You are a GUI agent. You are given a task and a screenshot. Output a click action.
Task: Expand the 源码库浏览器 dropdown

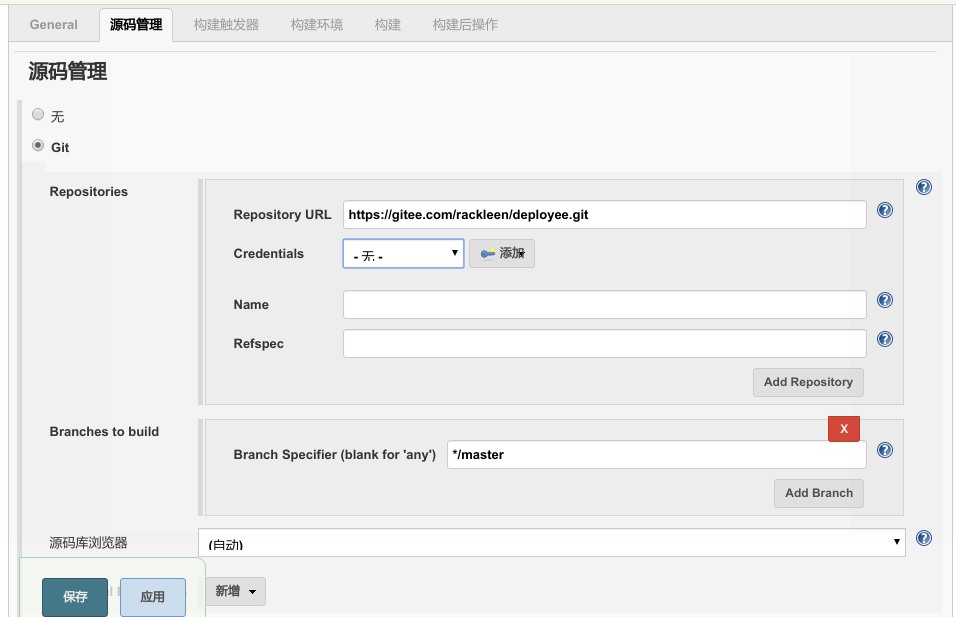pos(551,543)
